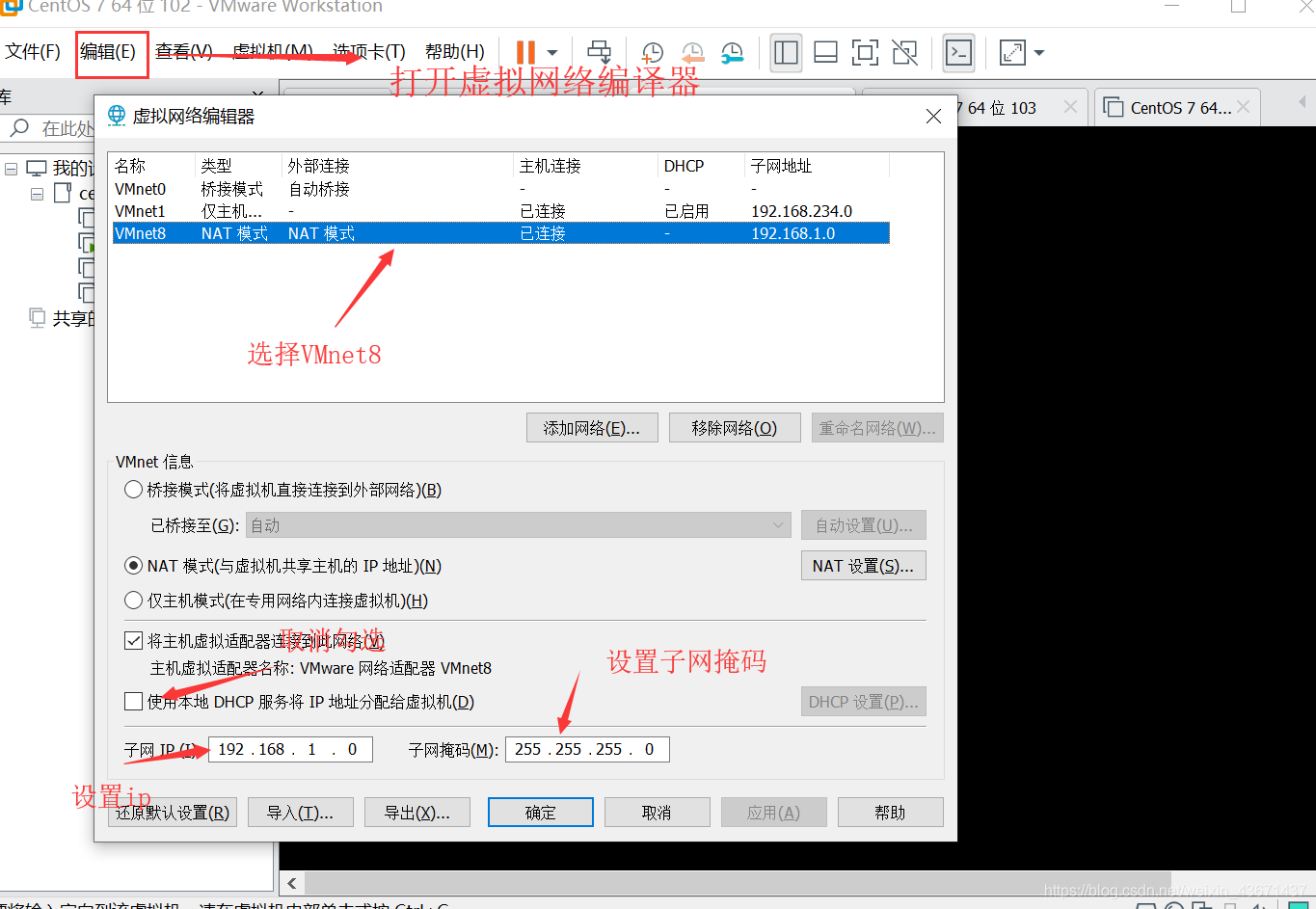This screenshot has height=909, width=1316.
Task: Click the 添加网络(E)... button
Action: click(592, 428)
